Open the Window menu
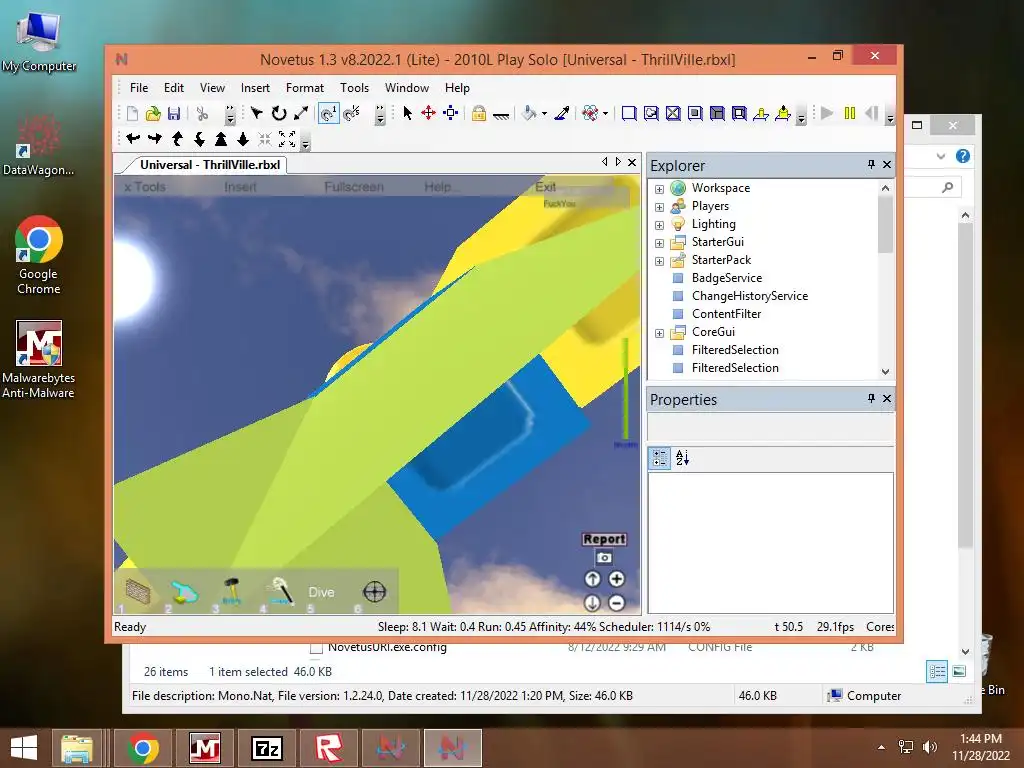This screenshot has height=768, width=1024. [407, 88]
